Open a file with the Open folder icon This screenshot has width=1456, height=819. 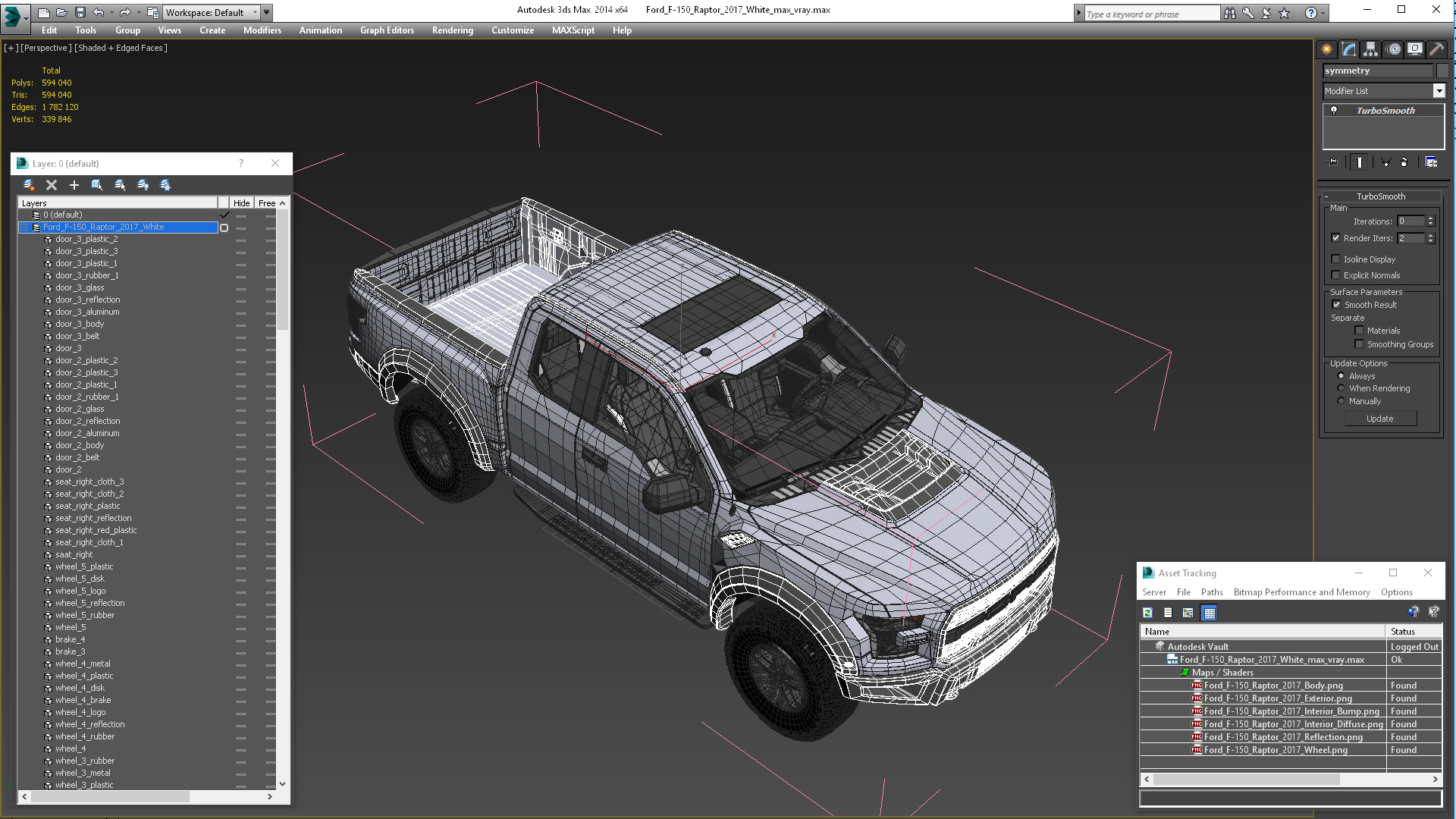click(62, 12)
